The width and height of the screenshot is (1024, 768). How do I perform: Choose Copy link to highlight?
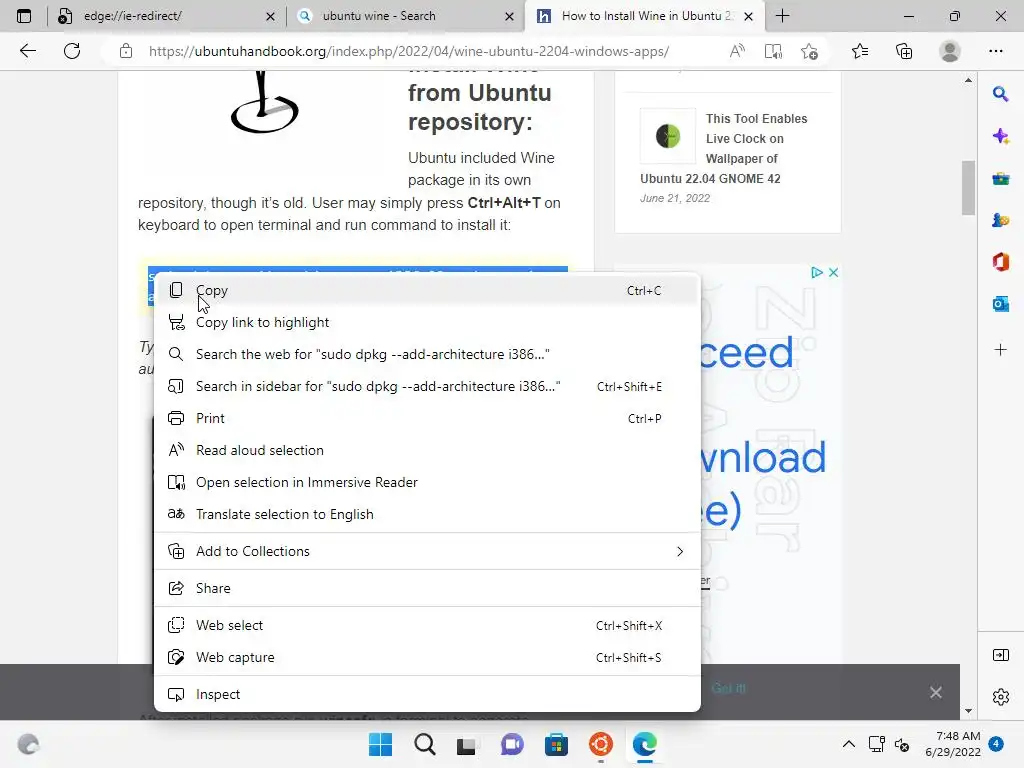coord(427,323)
